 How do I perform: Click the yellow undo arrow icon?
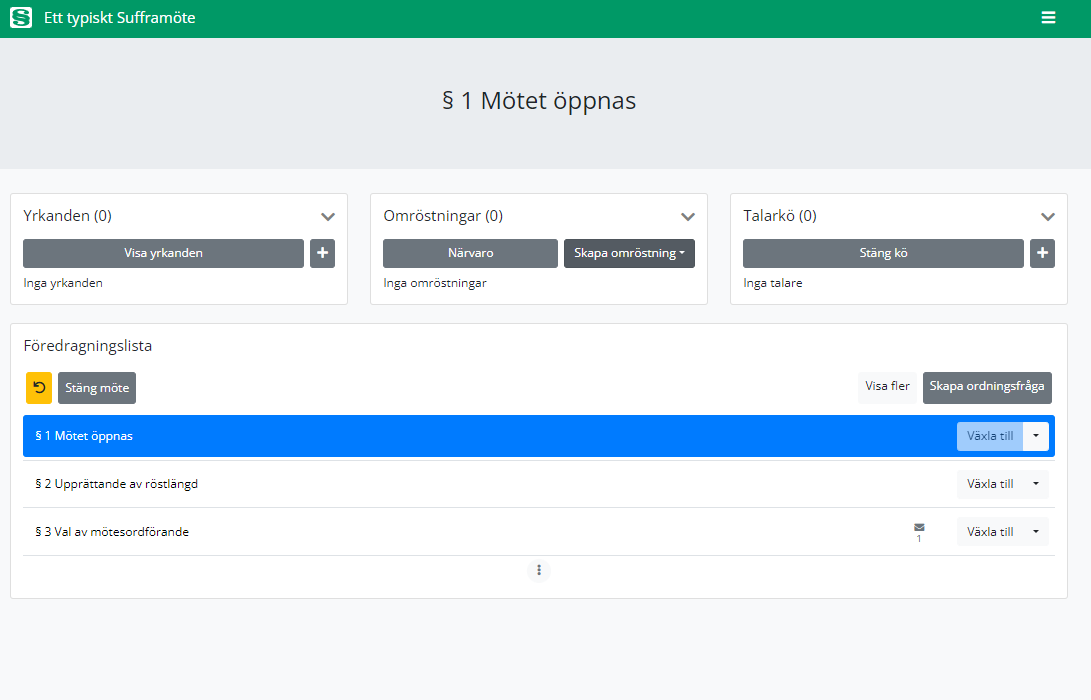[39, 388]
